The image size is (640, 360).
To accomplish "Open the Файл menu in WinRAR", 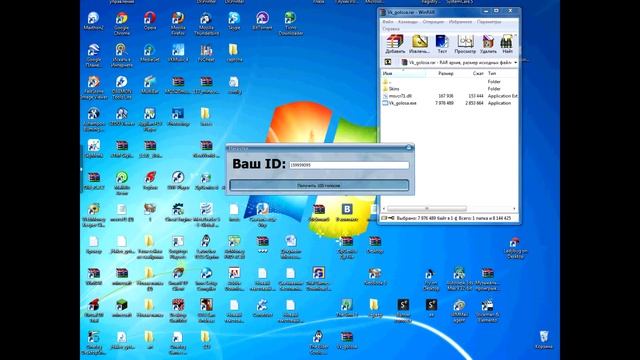I will tap(388, 22).
